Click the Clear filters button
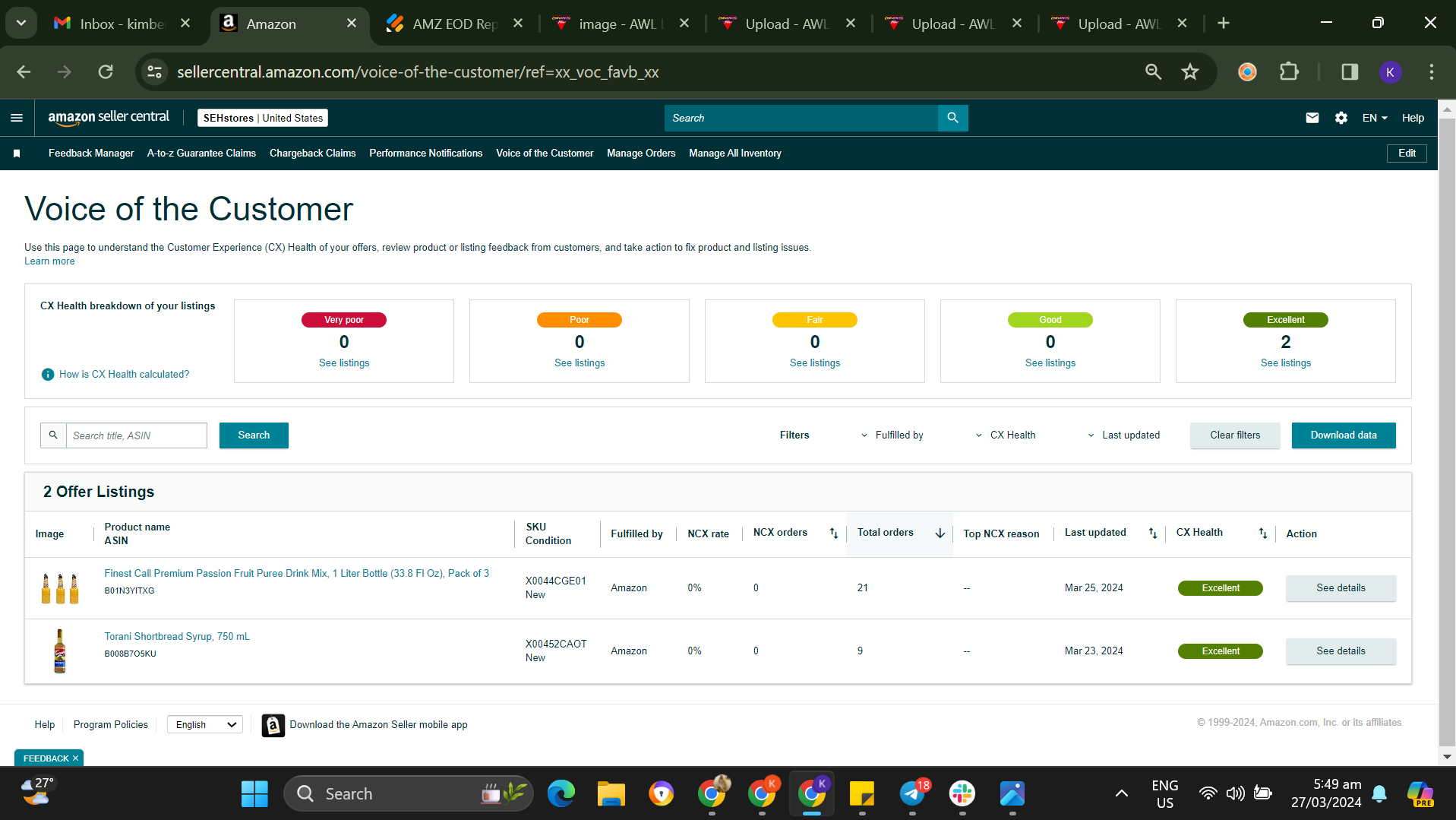 [1235, 435]
